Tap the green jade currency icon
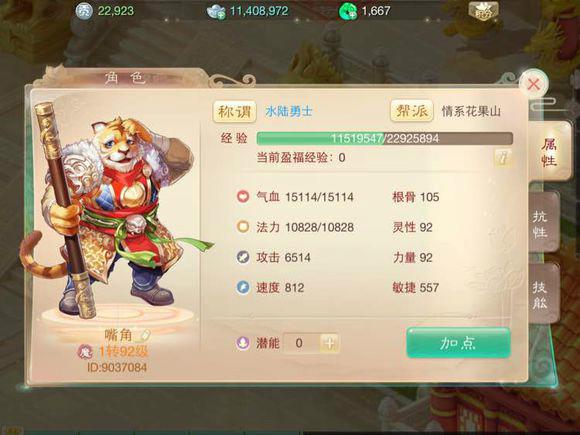Screen dimensions: 580x435 pos(348,11)
